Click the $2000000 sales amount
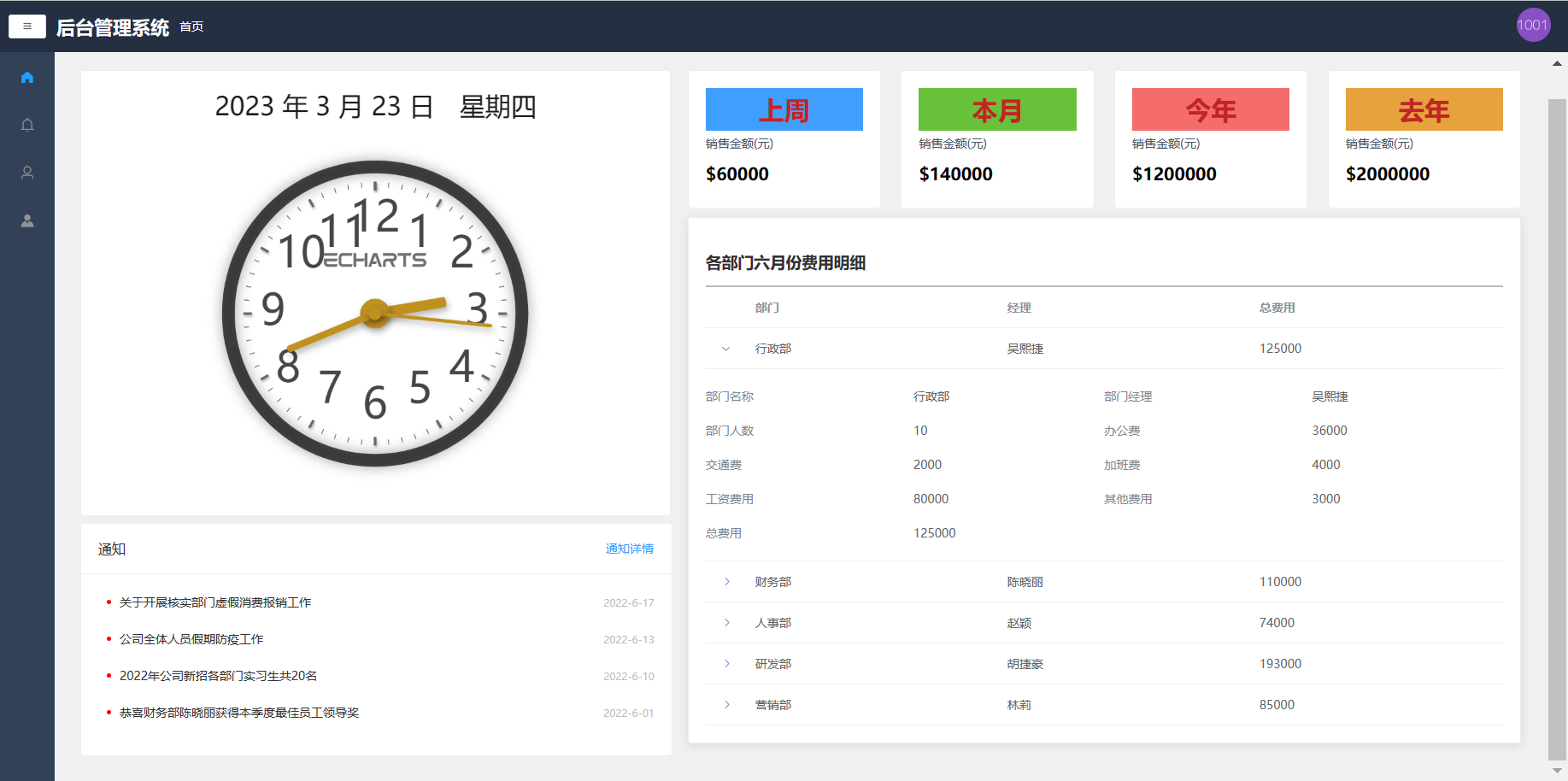Screen dimensions: 1568x781 click(1388, 174)
